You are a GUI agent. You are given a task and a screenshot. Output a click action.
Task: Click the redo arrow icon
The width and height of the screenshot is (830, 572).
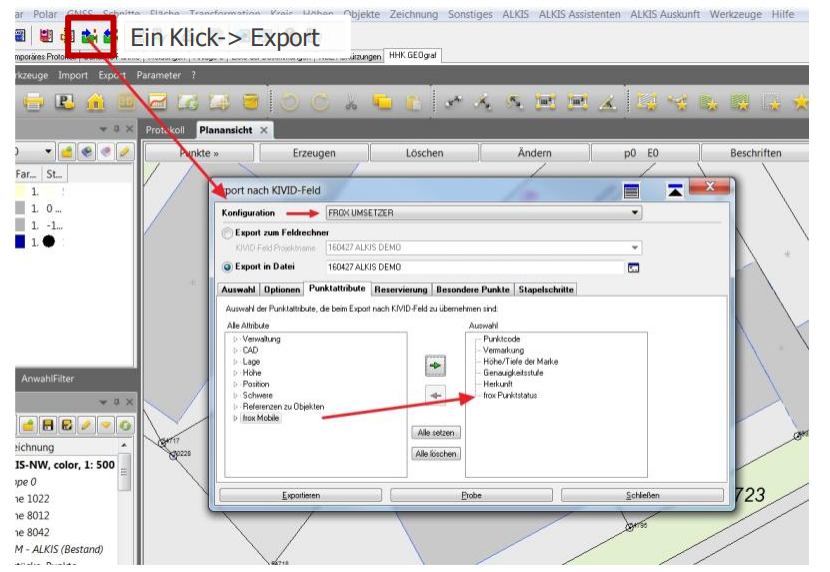point(320,101)
